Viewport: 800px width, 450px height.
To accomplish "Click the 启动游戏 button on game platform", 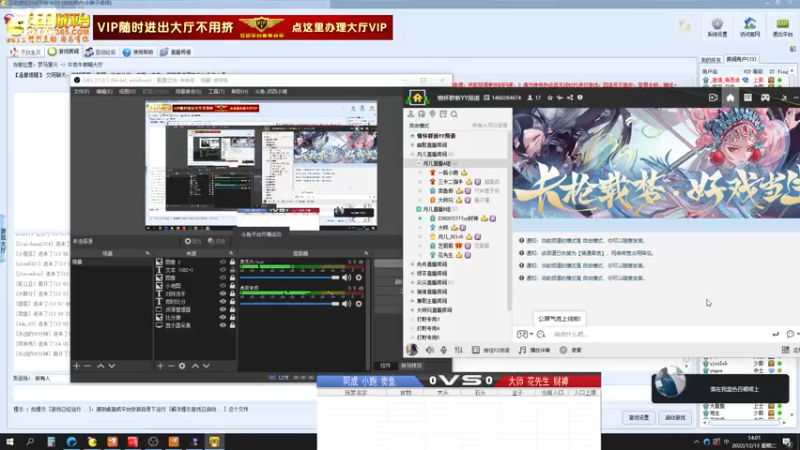I will (x=675, y=417).
